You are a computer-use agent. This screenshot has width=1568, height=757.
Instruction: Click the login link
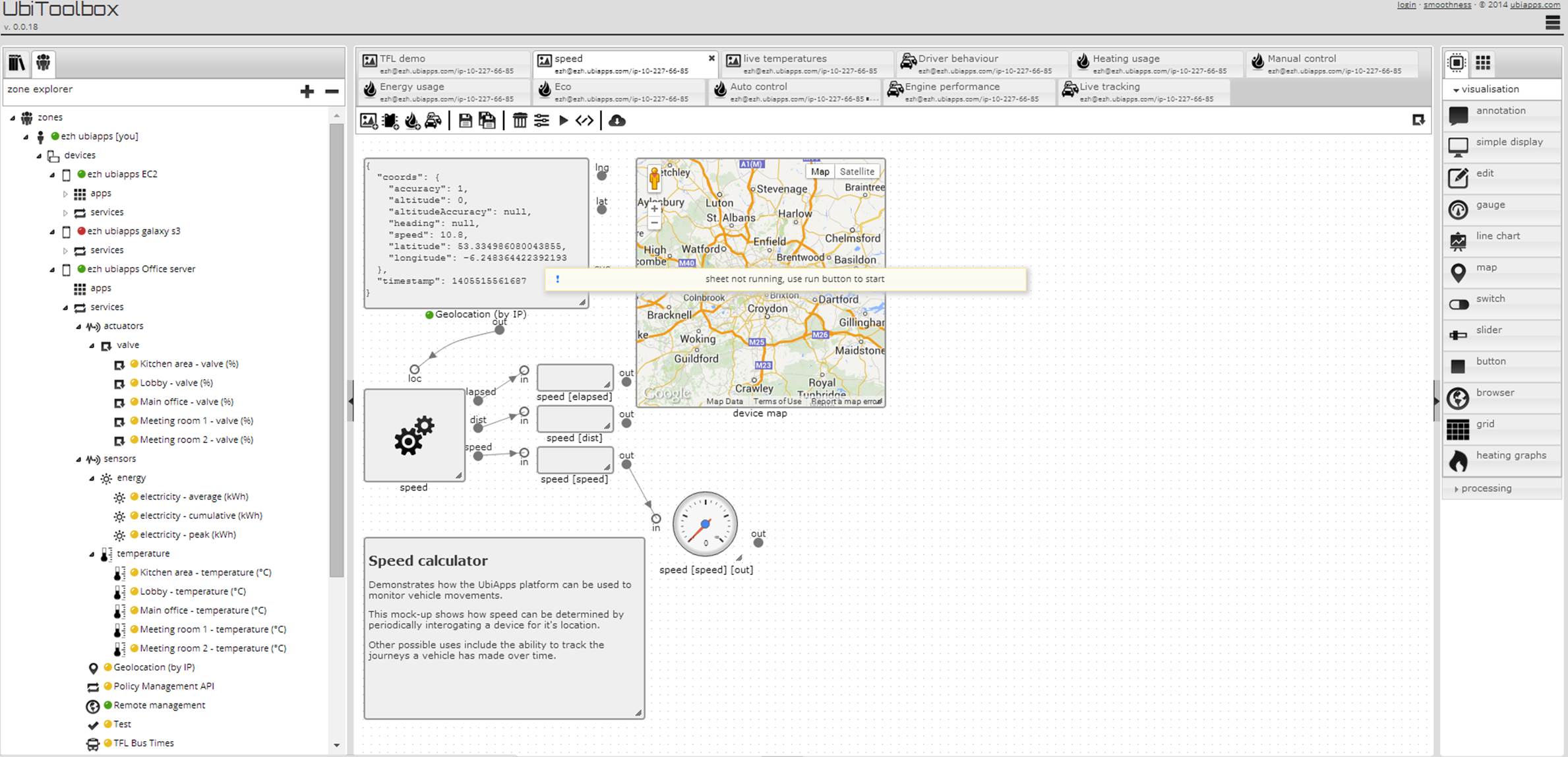pos(1406,5)
